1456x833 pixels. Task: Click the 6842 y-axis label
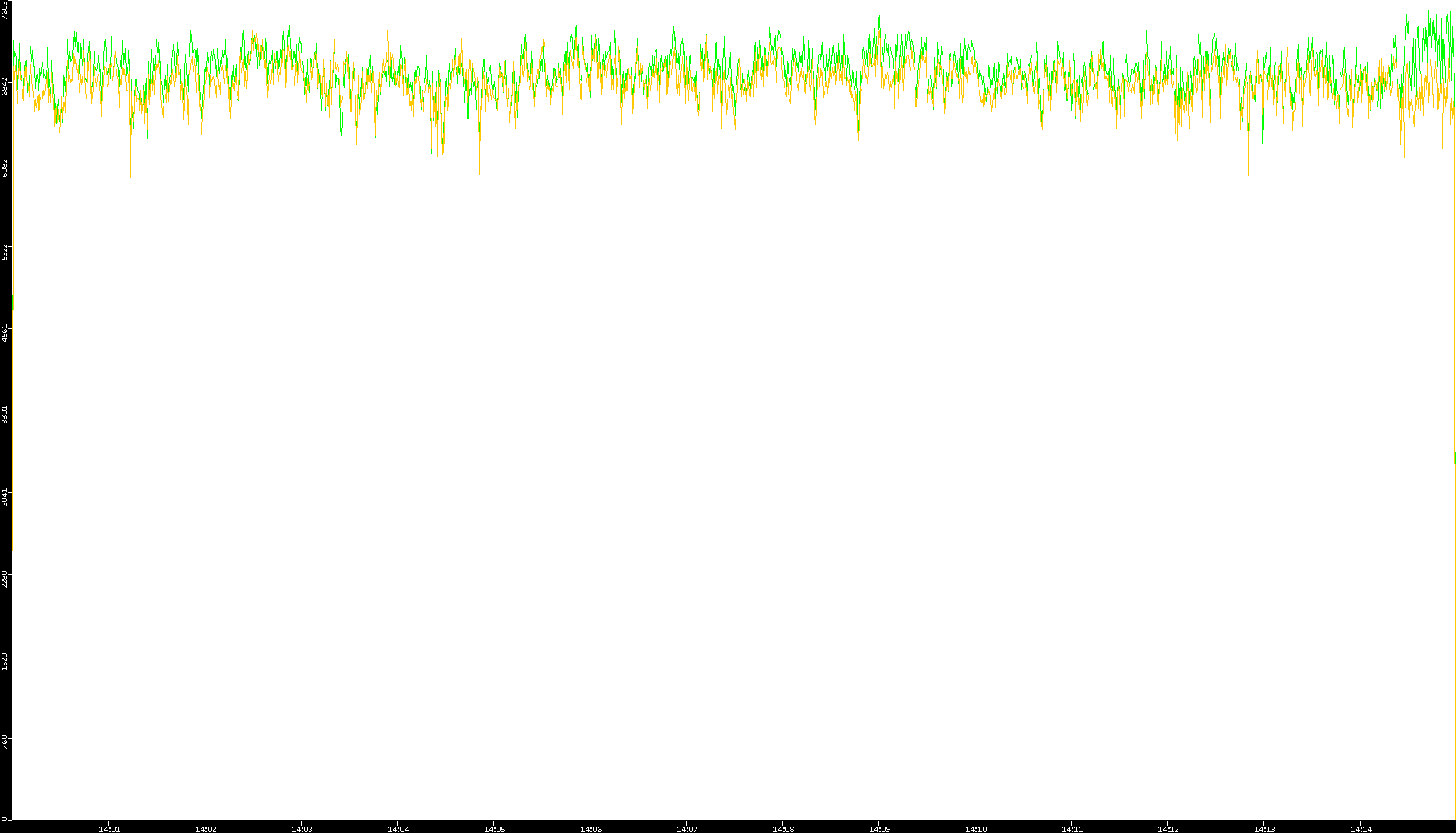(5, 87)
